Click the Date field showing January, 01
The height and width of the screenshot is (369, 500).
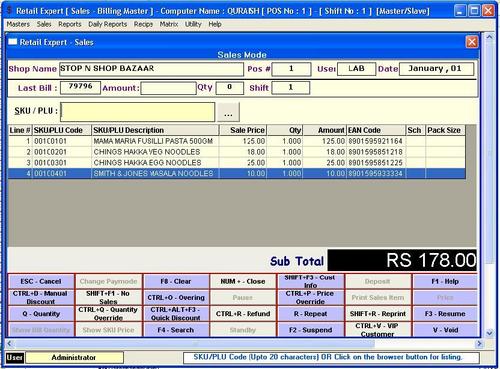tap(436, 69)
